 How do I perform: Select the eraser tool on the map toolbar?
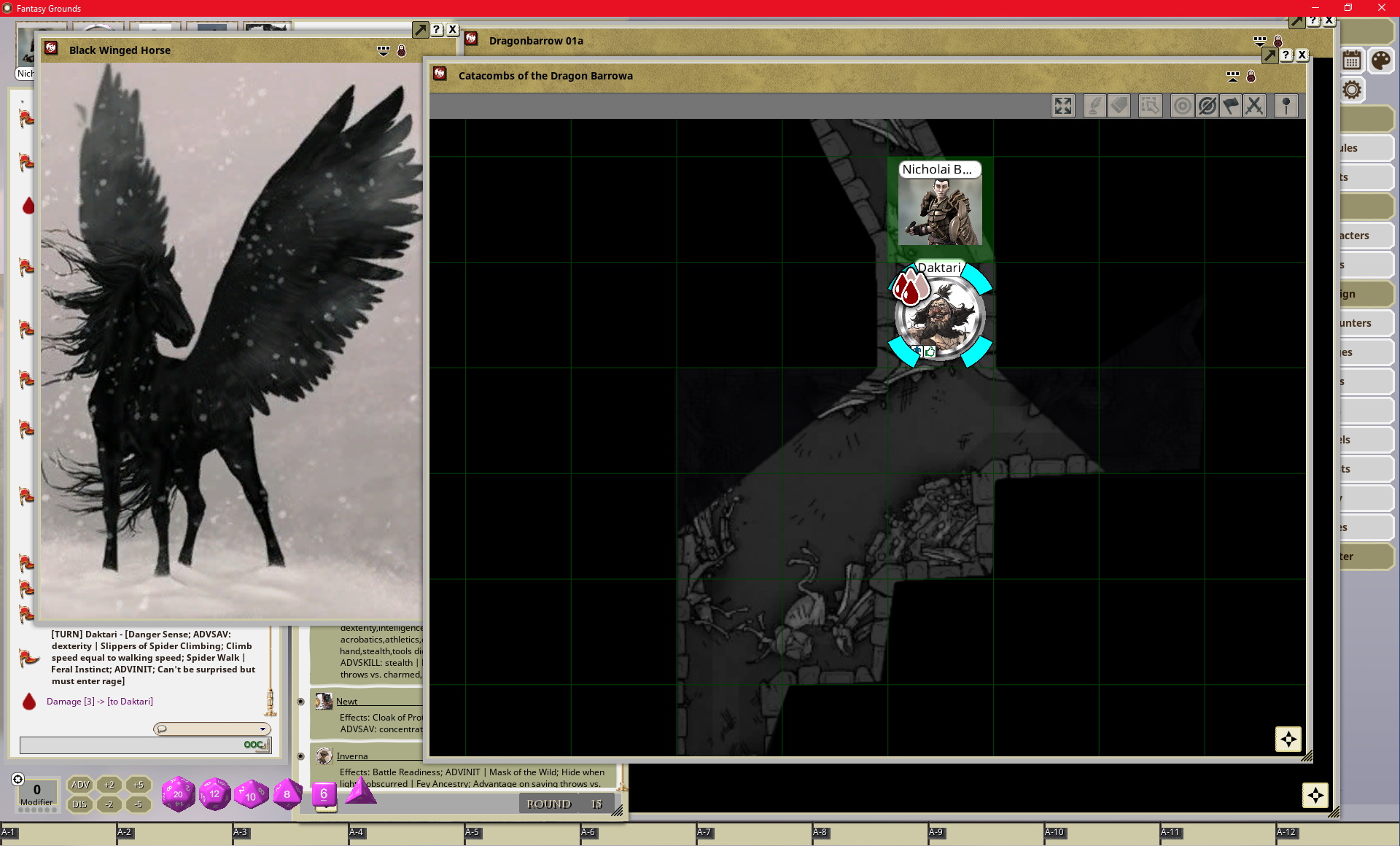click(x=1119, y=106)
